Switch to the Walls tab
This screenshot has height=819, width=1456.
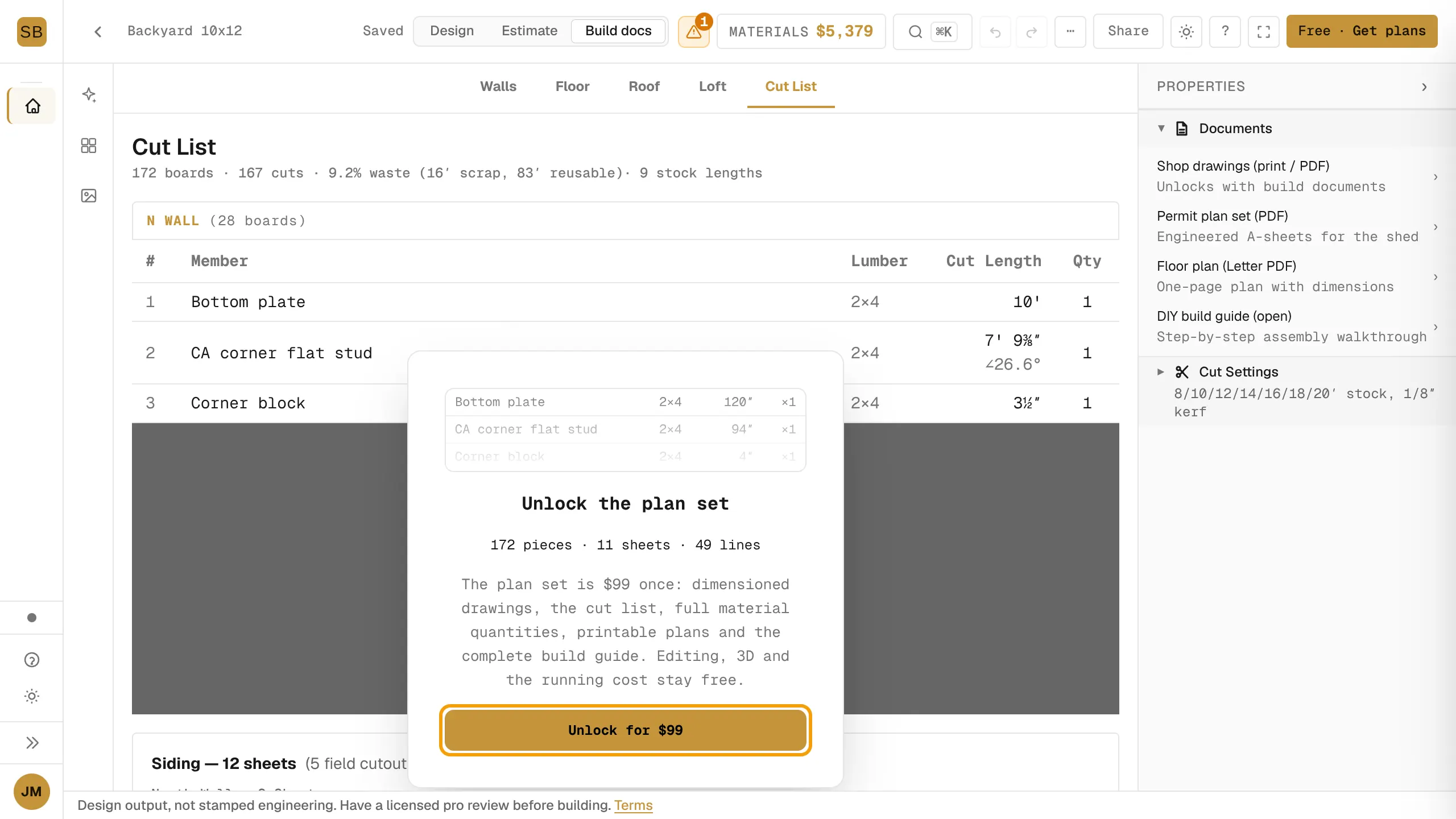(x=498, y=86)
